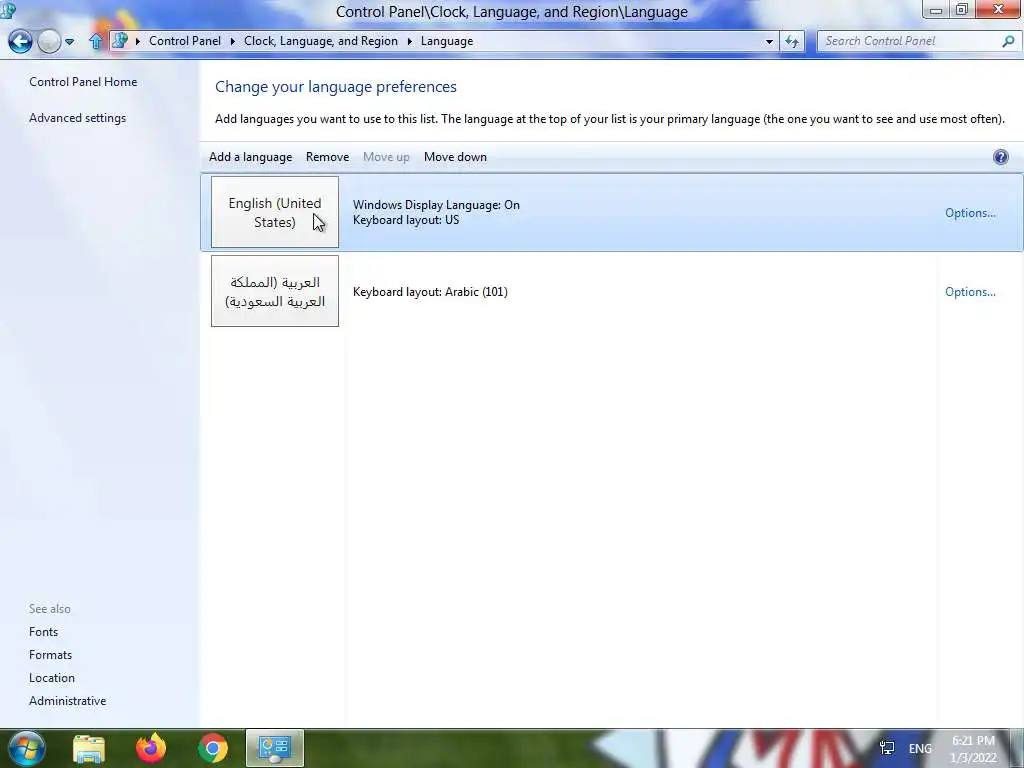Expand the root breadcrumb chevron before Control Panel
This screenshot has width=1024, height=768.
(x=138, y=41)
